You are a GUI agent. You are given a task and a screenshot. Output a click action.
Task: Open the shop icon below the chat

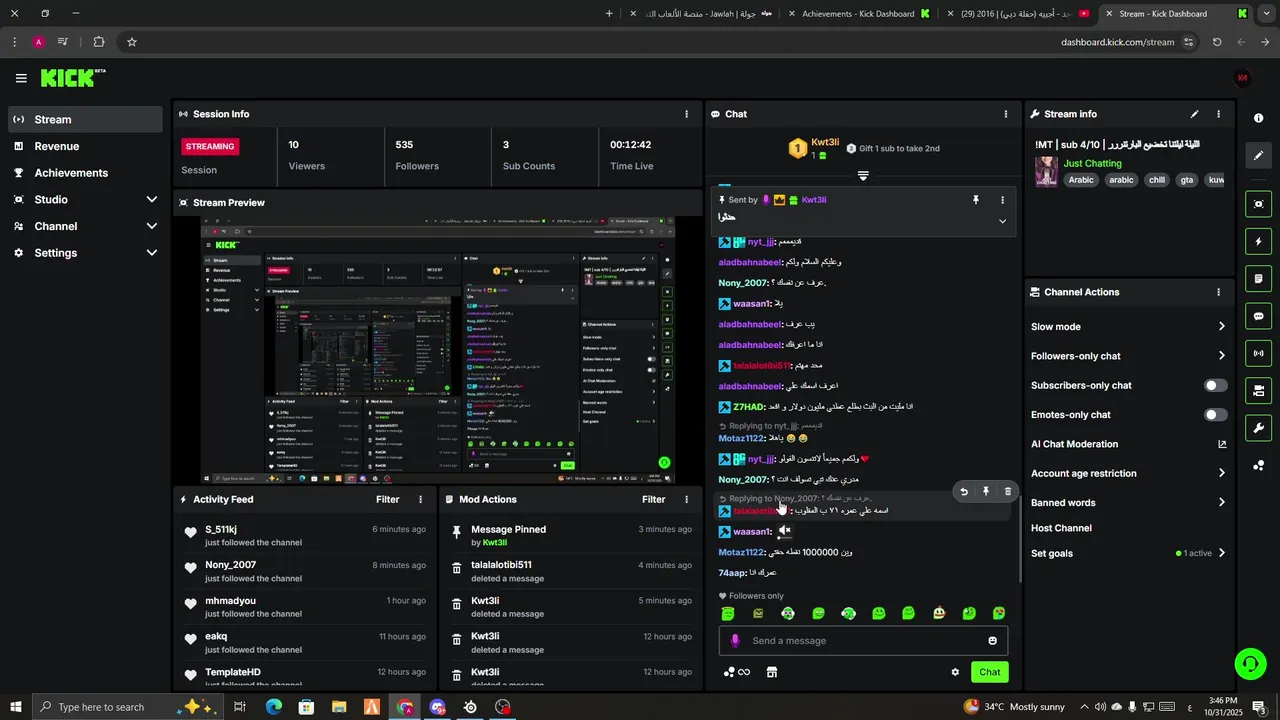[772, 672]
